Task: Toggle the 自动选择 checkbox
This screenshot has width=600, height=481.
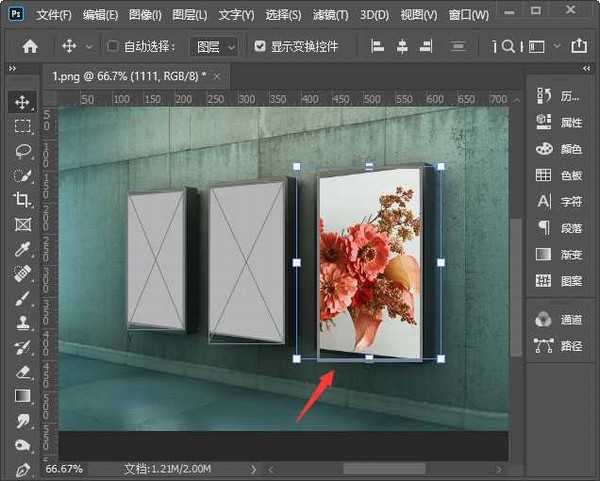Action: [113, 46]
